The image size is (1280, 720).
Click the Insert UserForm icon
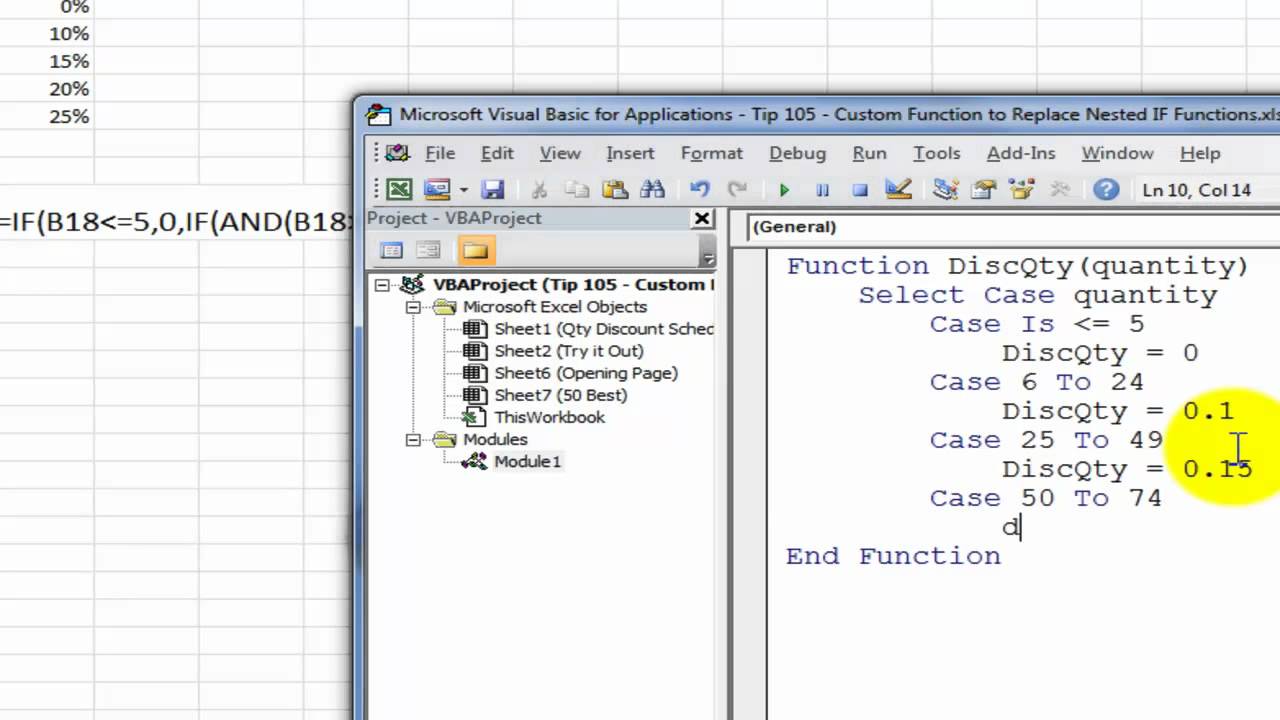pyautogui.click(x=436, y=189)
